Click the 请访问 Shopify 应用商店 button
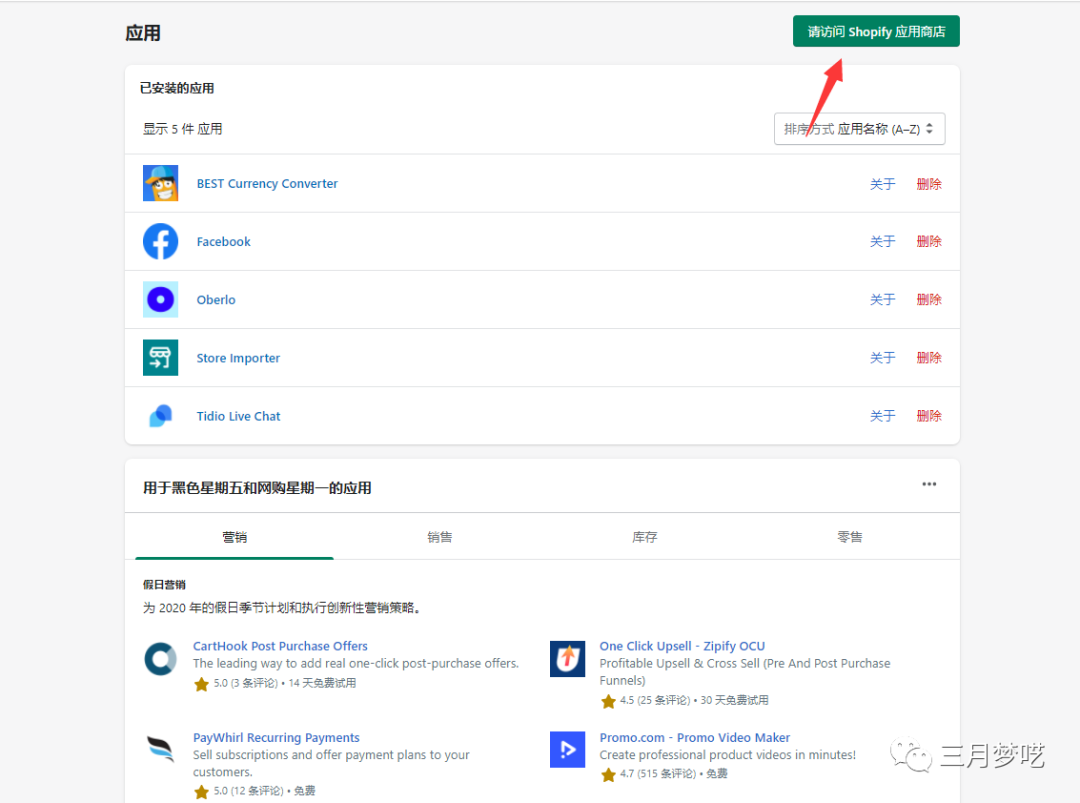 (x=875, y=32)
